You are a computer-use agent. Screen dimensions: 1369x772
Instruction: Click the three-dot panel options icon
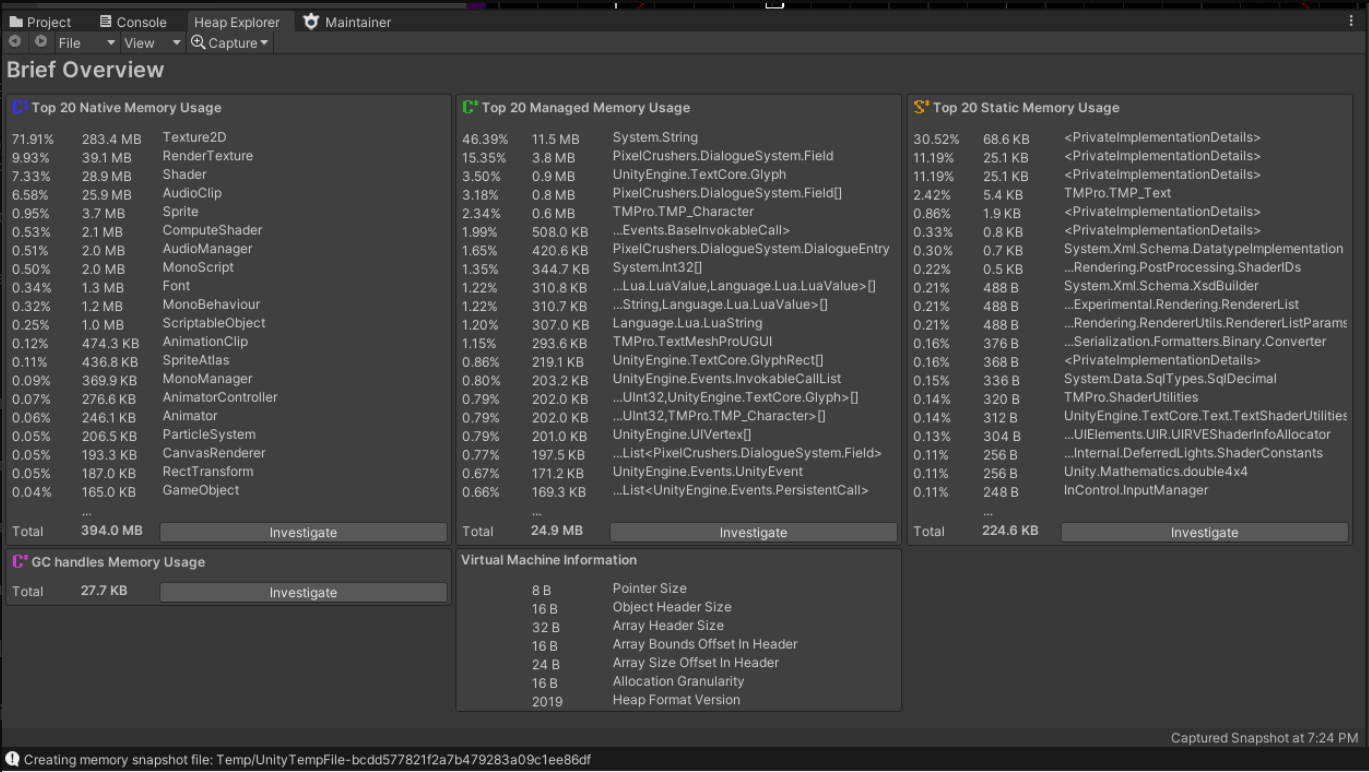tap(1351, 21)
